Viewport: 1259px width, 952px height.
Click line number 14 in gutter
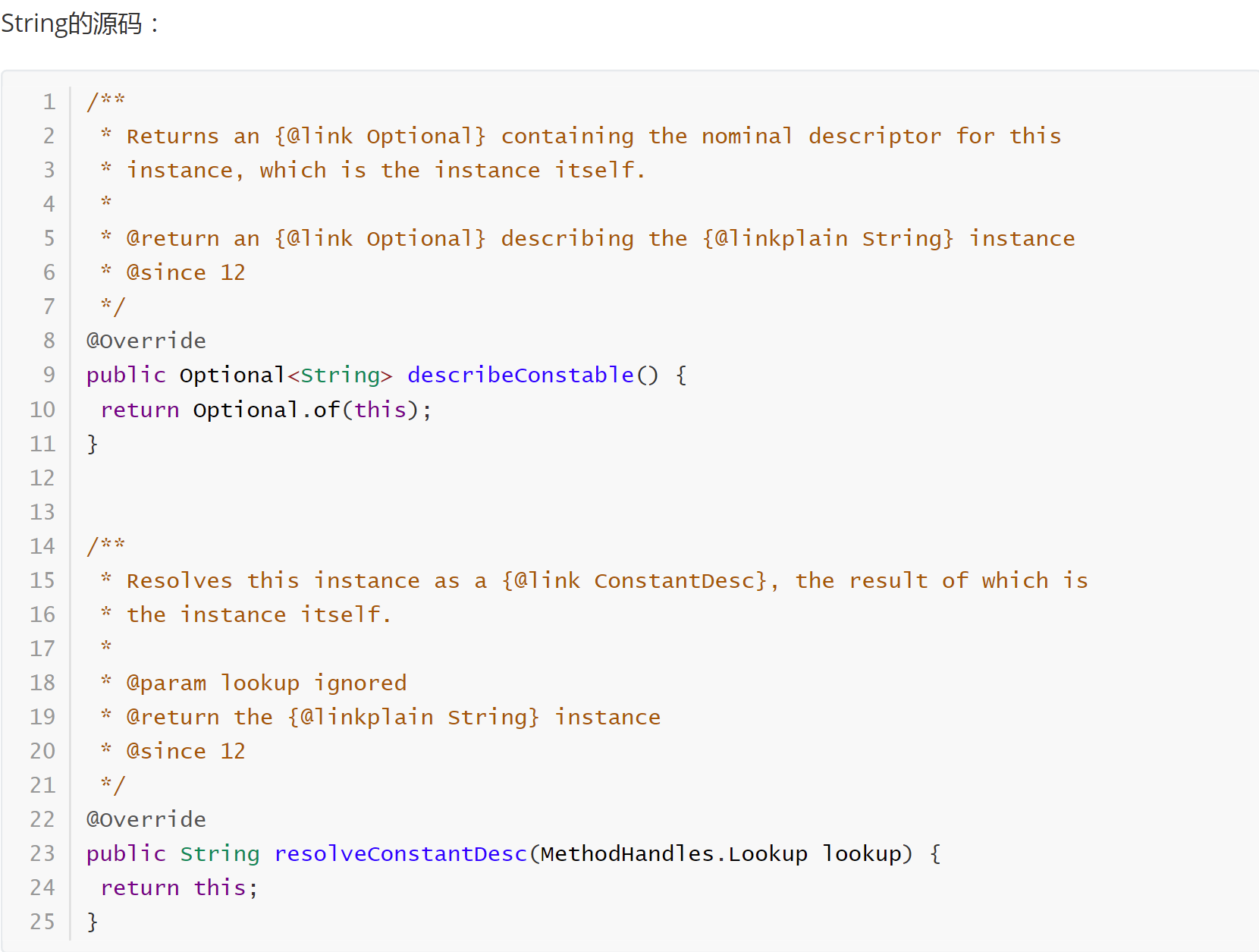42,546
